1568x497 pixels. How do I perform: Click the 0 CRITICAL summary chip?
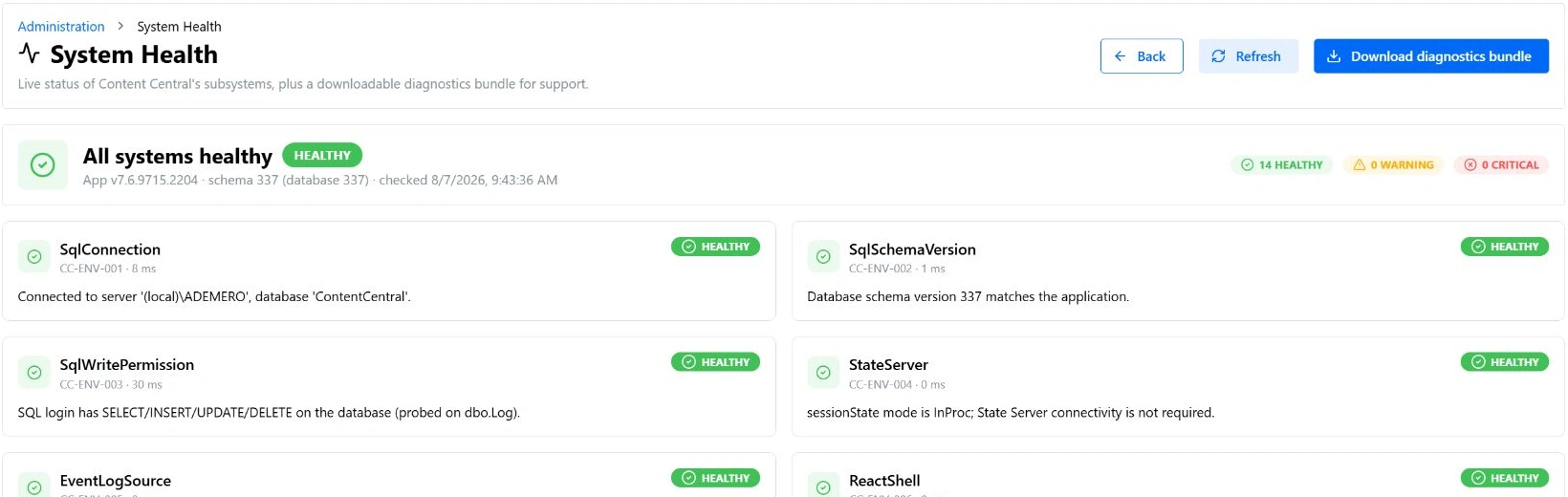point(1501,164)
